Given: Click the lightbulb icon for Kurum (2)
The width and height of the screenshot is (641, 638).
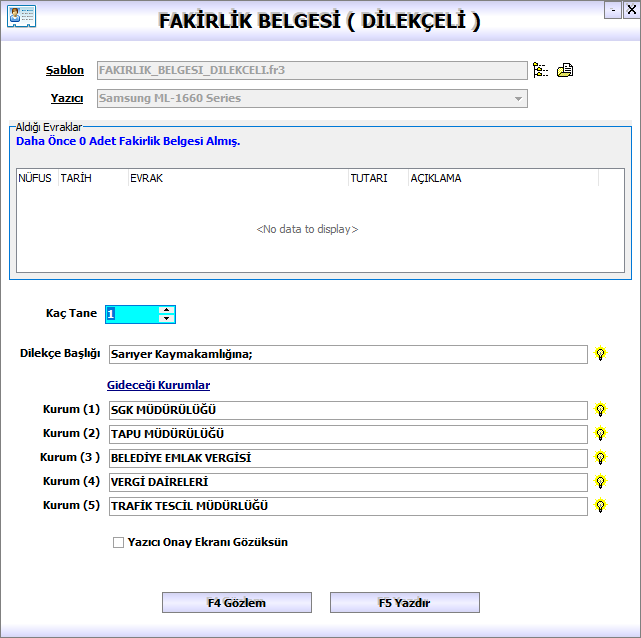Looking at the screenshot, I should tap(601, 434).
